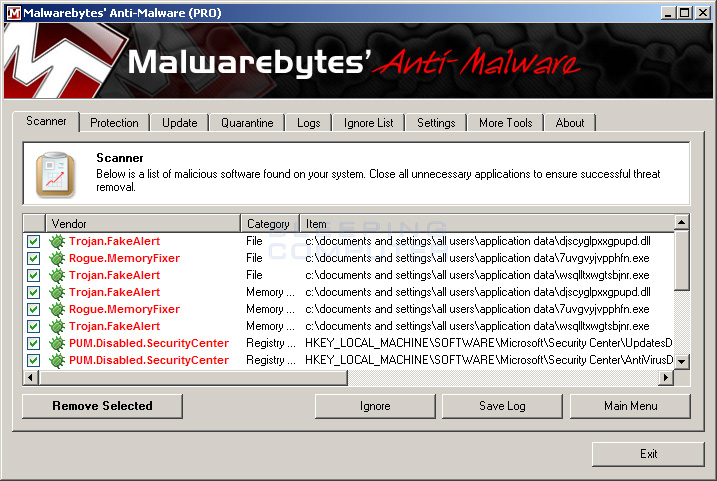Click the vertical scrollbar thumb
This screenshot has height=481, width=717.
(681, 261)
